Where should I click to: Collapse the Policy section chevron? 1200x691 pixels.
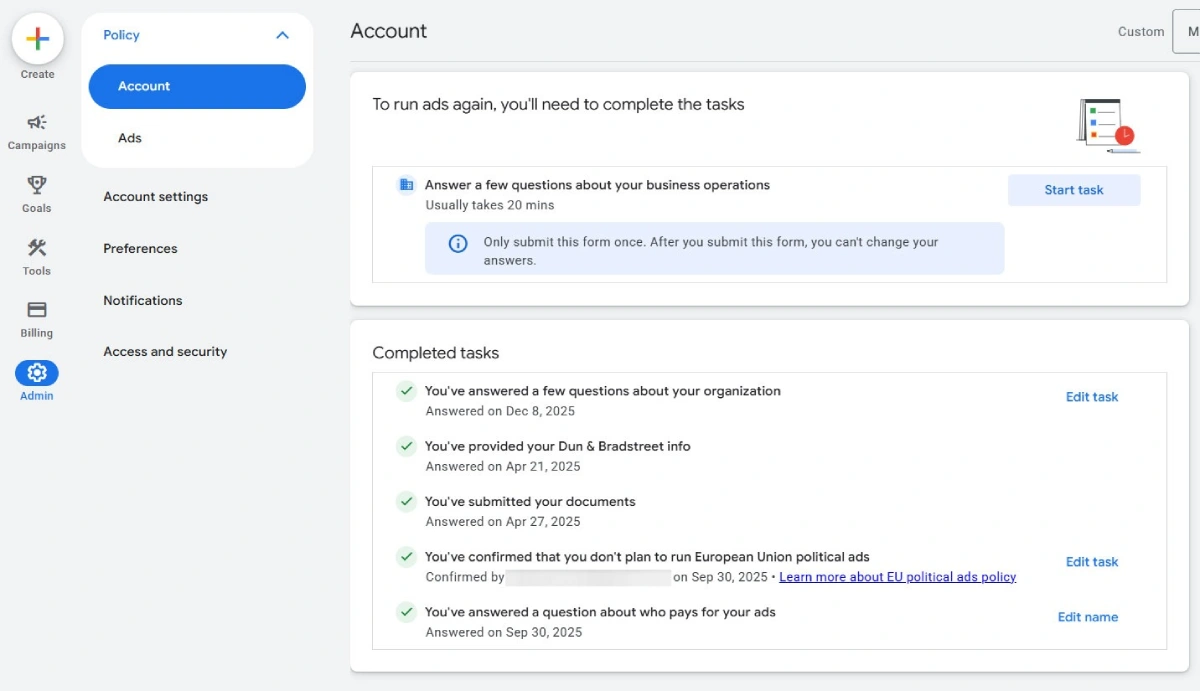[x=282, y=35]
